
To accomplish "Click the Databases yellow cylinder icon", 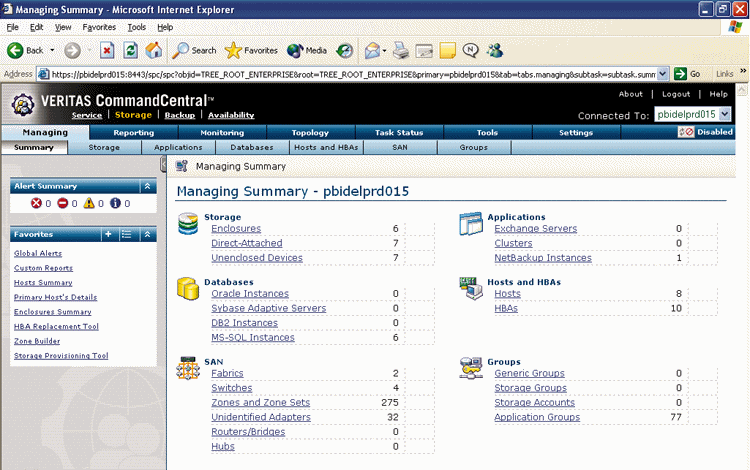I will click(188, 288).
